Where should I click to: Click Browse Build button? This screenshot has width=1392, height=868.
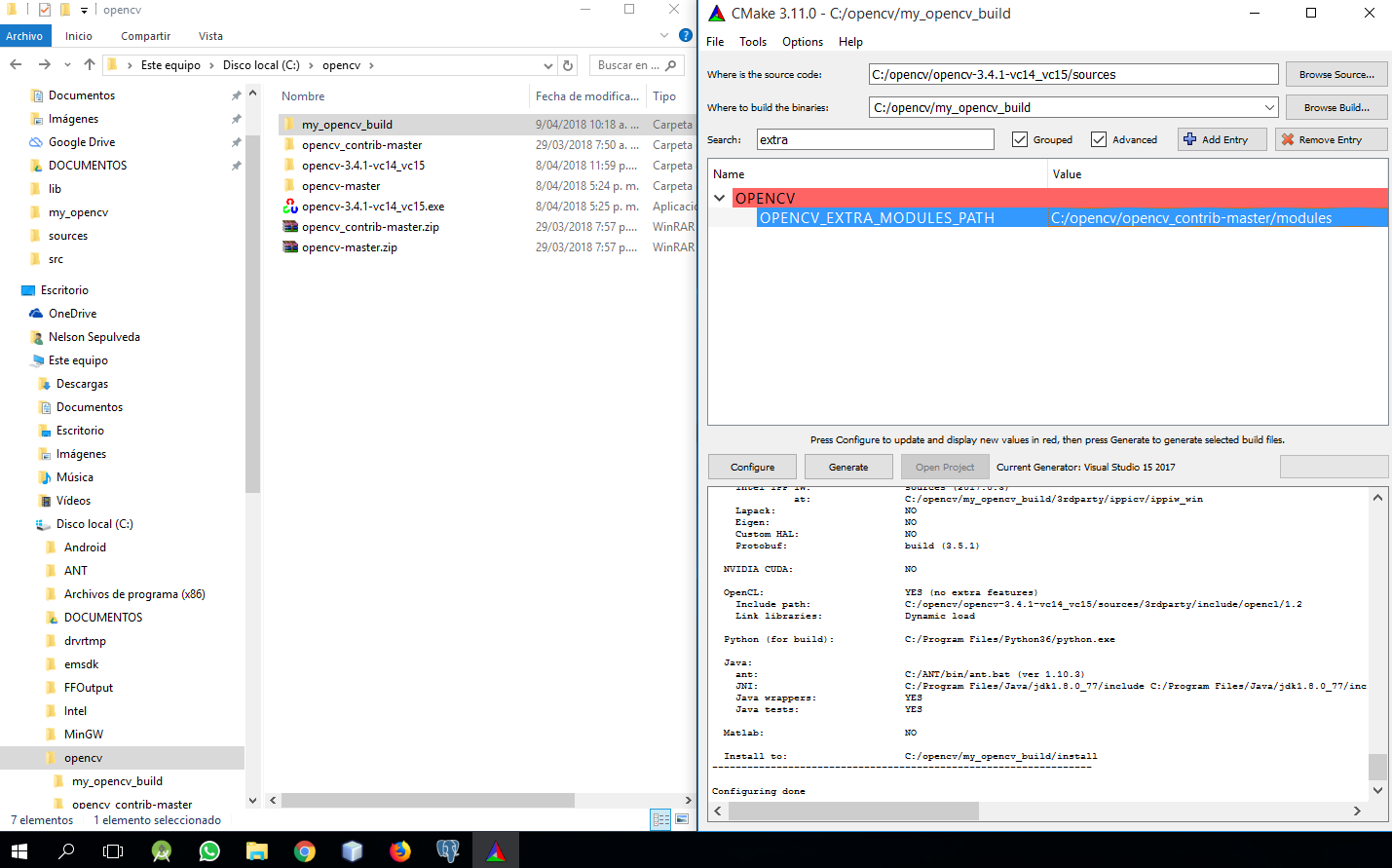click(x=1336, y=107)
